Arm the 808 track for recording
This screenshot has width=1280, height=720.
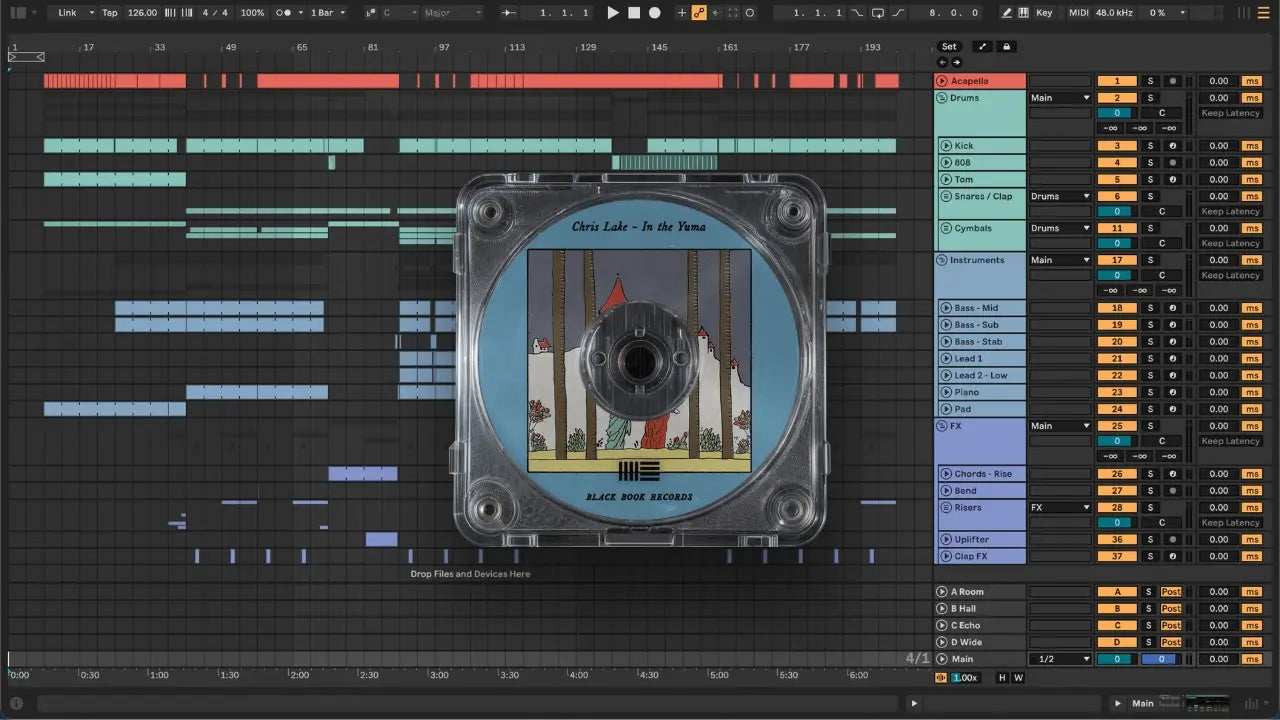(1171, 163)
